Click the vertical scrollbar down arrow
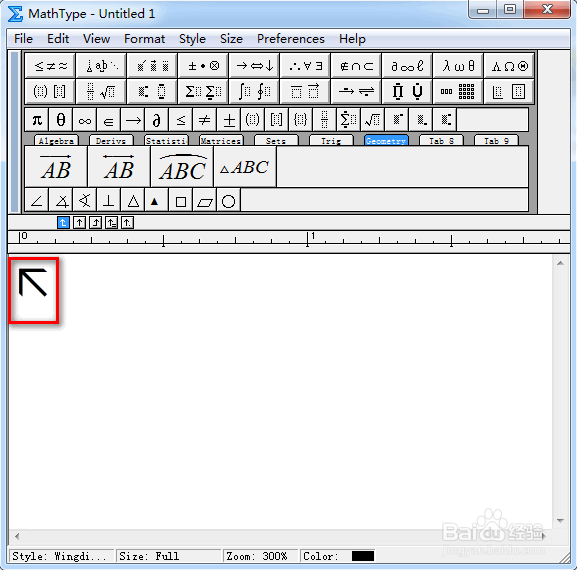The width and height of the screenshot is (577, 570). (x=560, y=520)
